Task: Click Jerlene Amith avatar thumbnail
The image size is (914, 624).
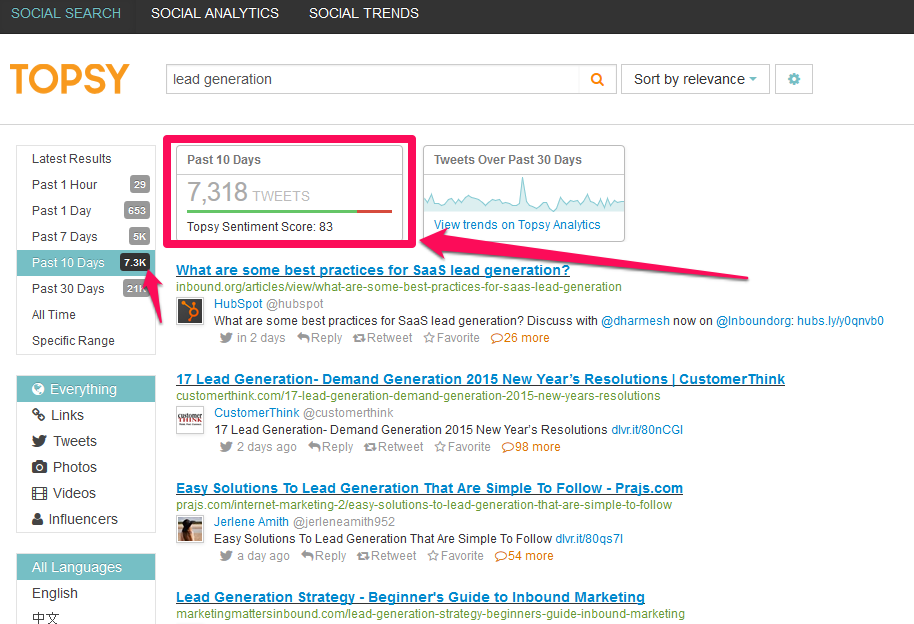Action: [190, 529]
